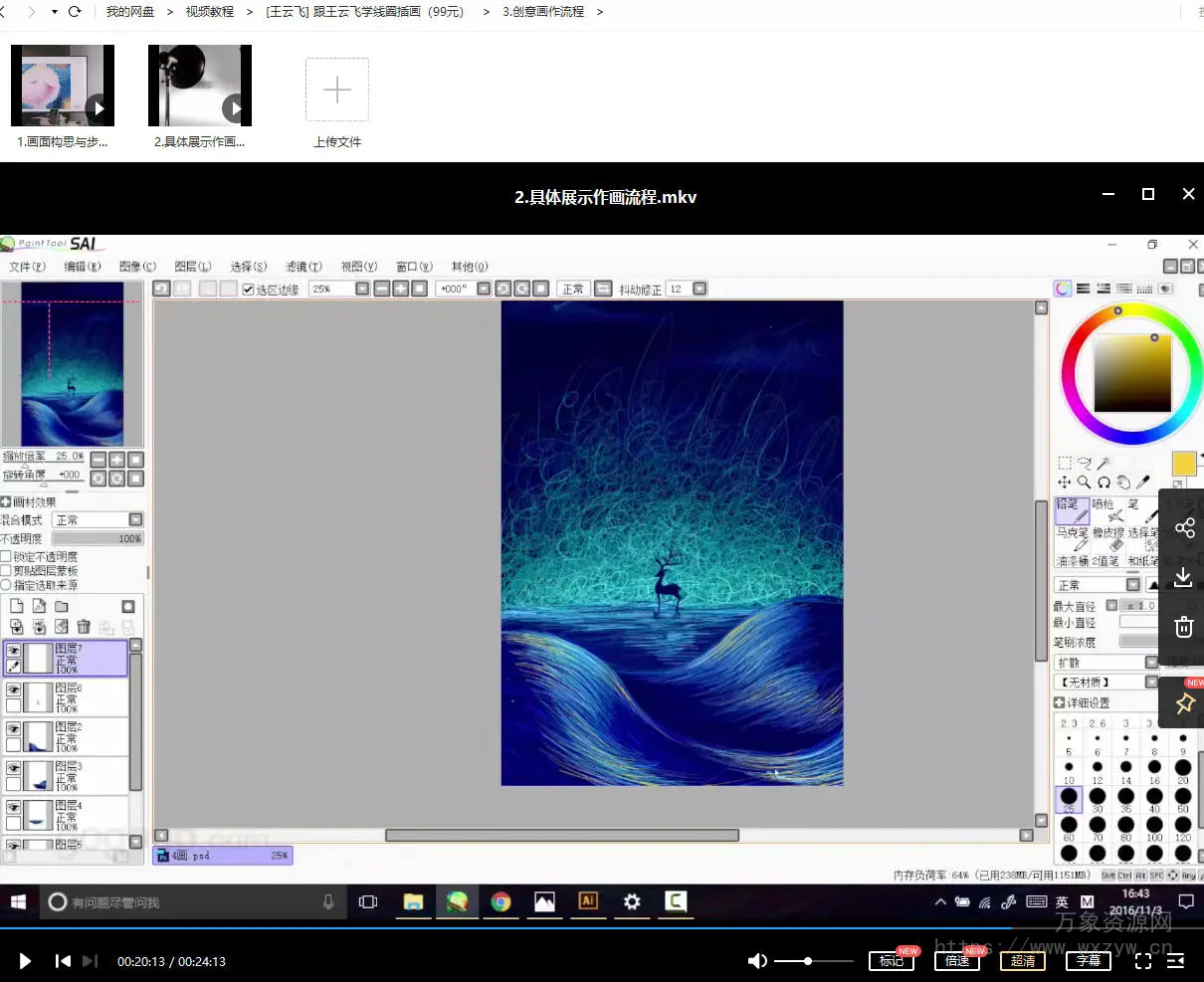
Task: Create a new layer folder
Action: pyautogui.click(x=62, y=606)
